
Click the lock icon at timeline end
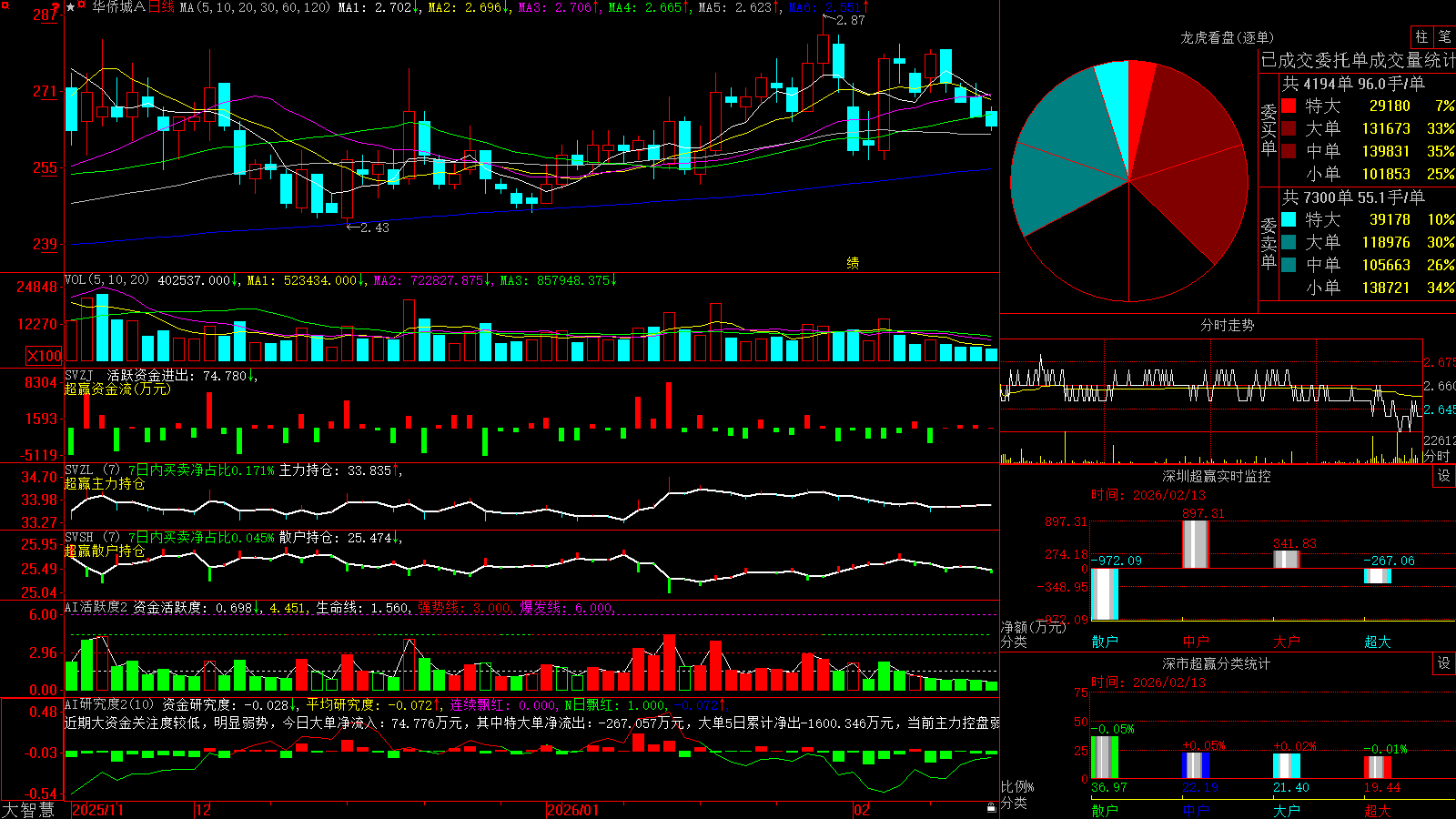click(x=991, y=807)
